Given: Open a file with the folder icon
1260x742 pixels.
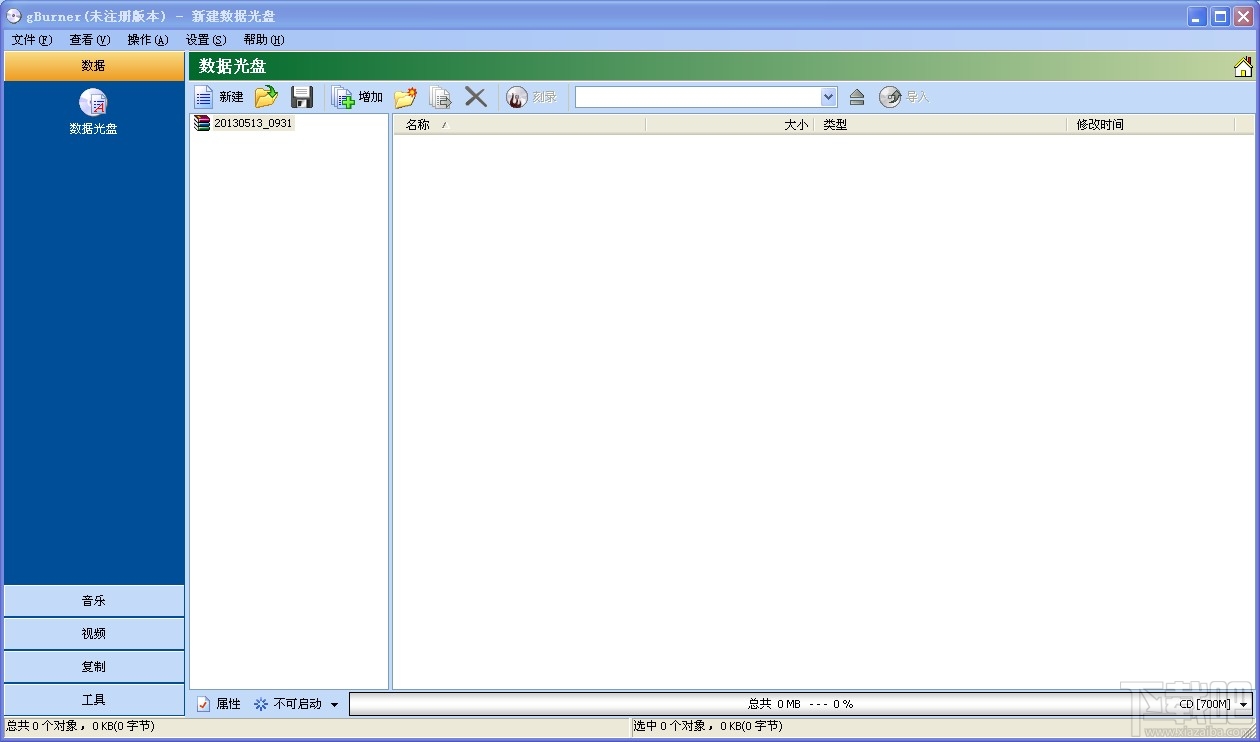Looking at the screenshot, I should coord(266,97).
